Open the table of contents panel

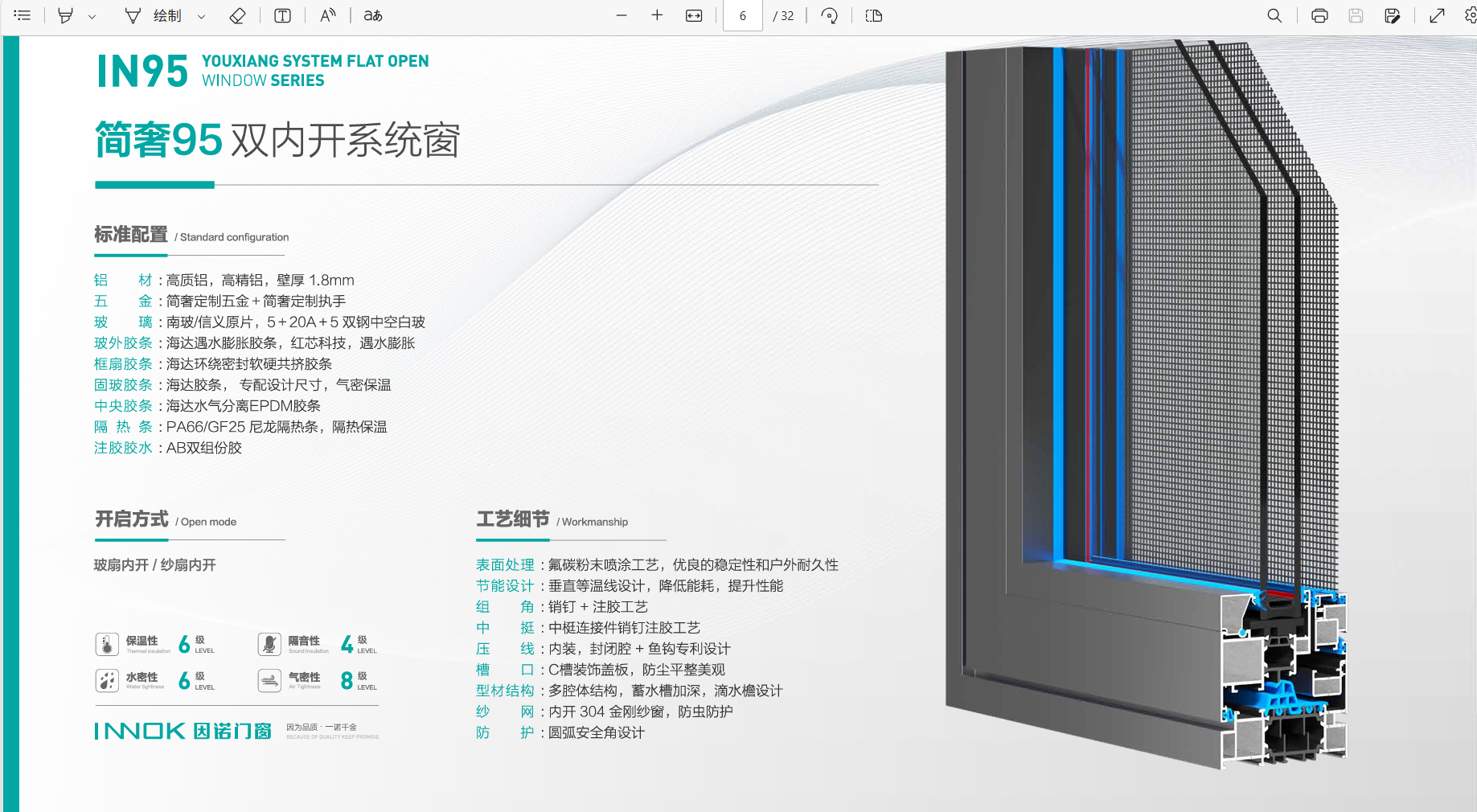(x=23, y=15)
